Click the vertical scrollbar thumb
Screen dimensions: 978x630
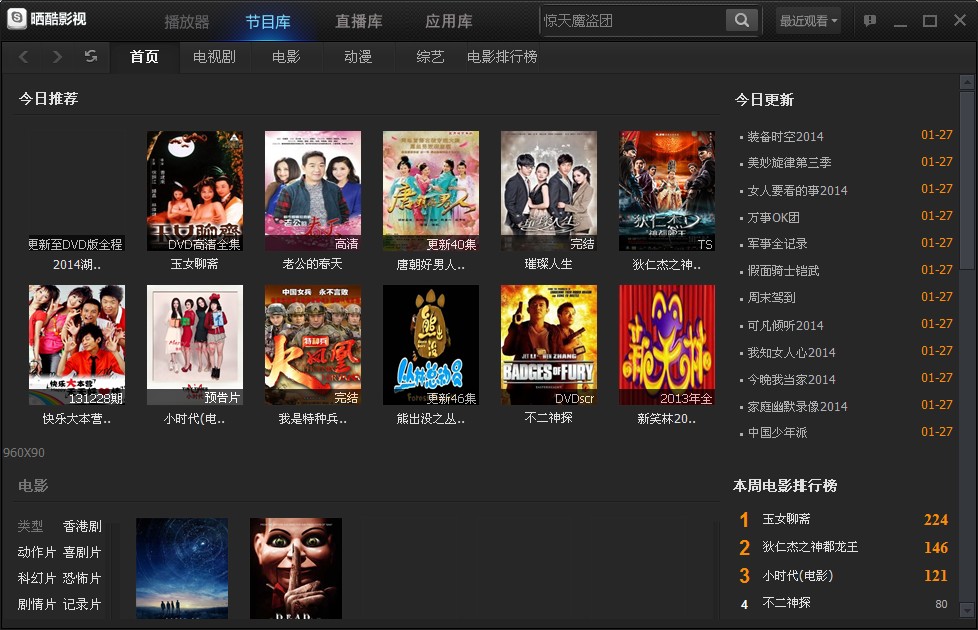(967, 180)
